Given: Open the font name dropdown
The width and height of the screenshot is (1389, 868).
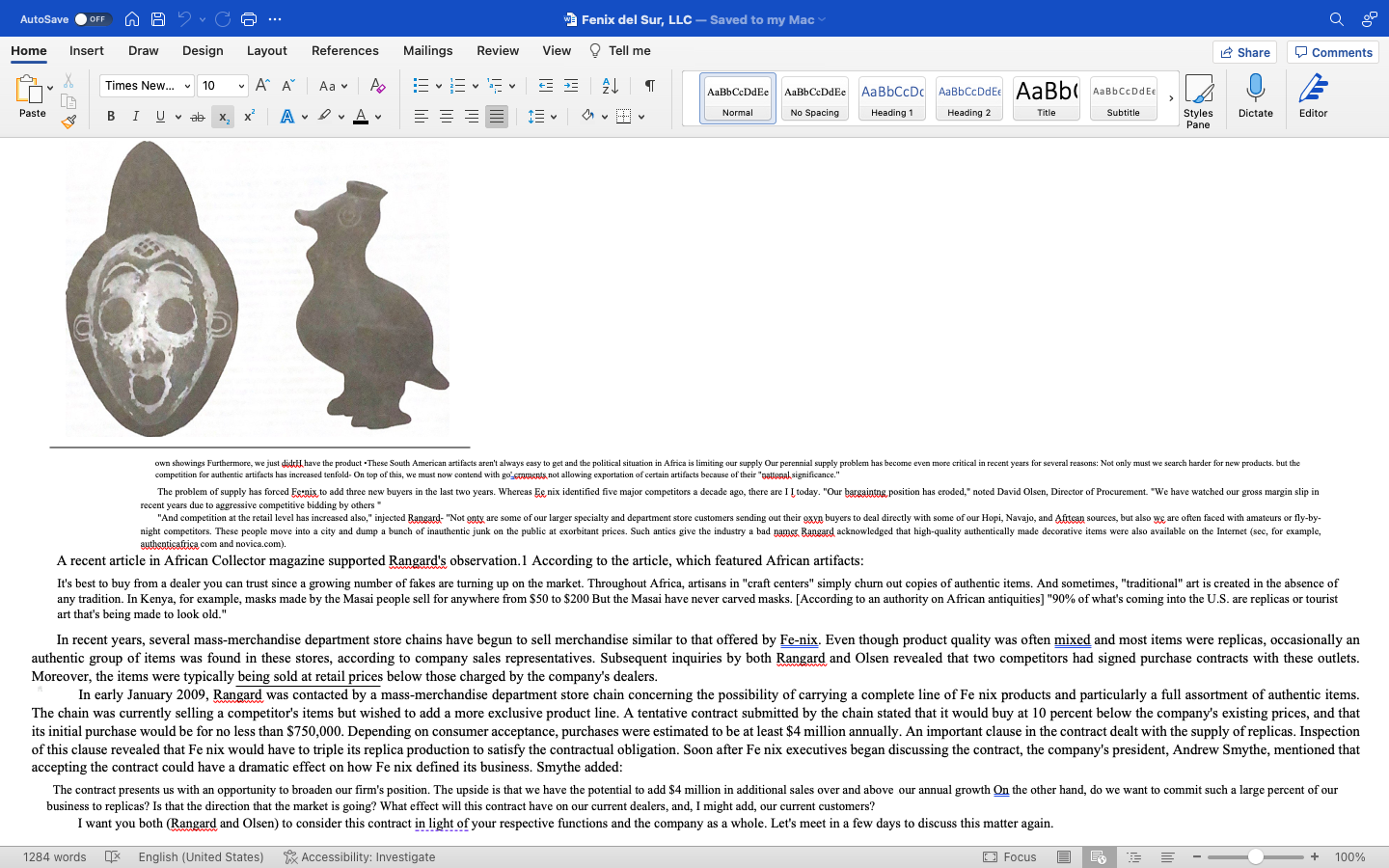Looking at the screenshot, I should pyautogui.click(x=186, y=86).
